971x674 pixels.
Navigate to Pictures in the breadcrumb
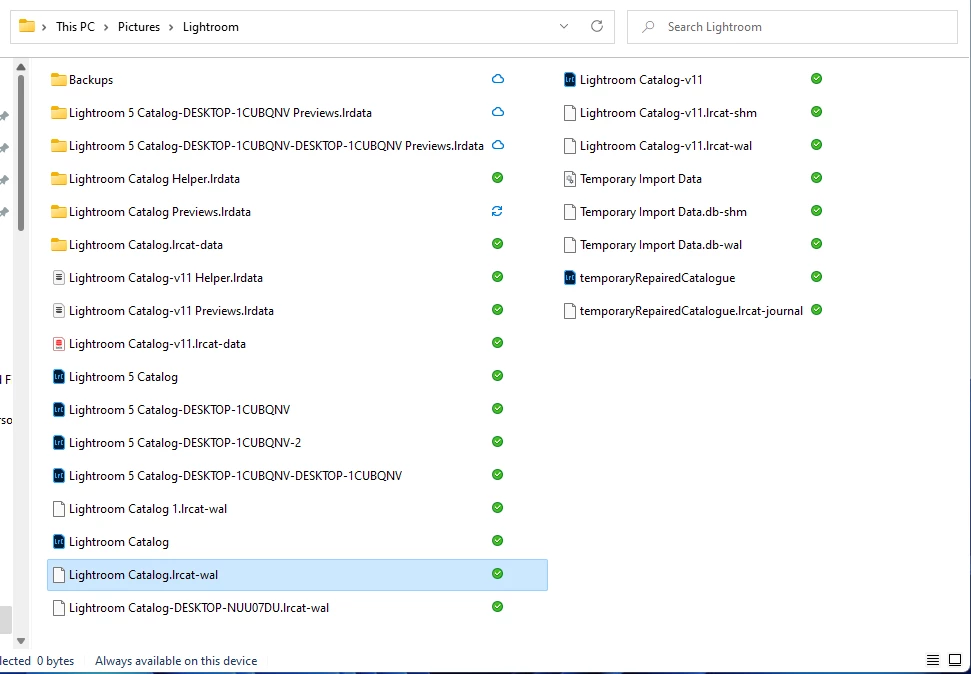[x=139, y=27]
